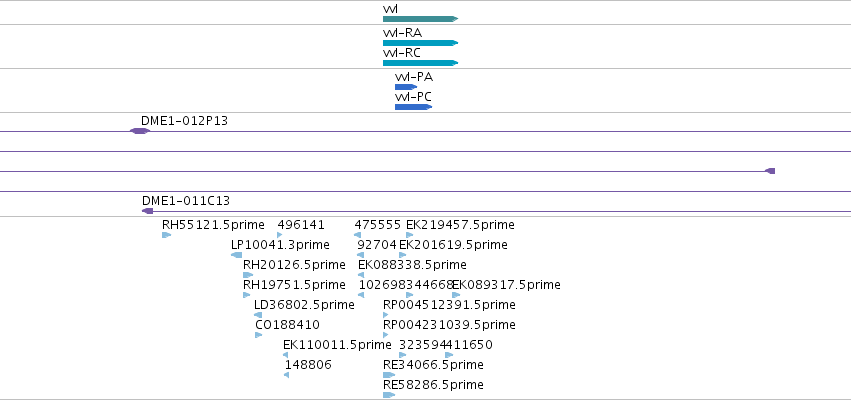Click the RE58286.5prime EST bar
This screenshot has width=851, height=400.
[x=389, y=395]
